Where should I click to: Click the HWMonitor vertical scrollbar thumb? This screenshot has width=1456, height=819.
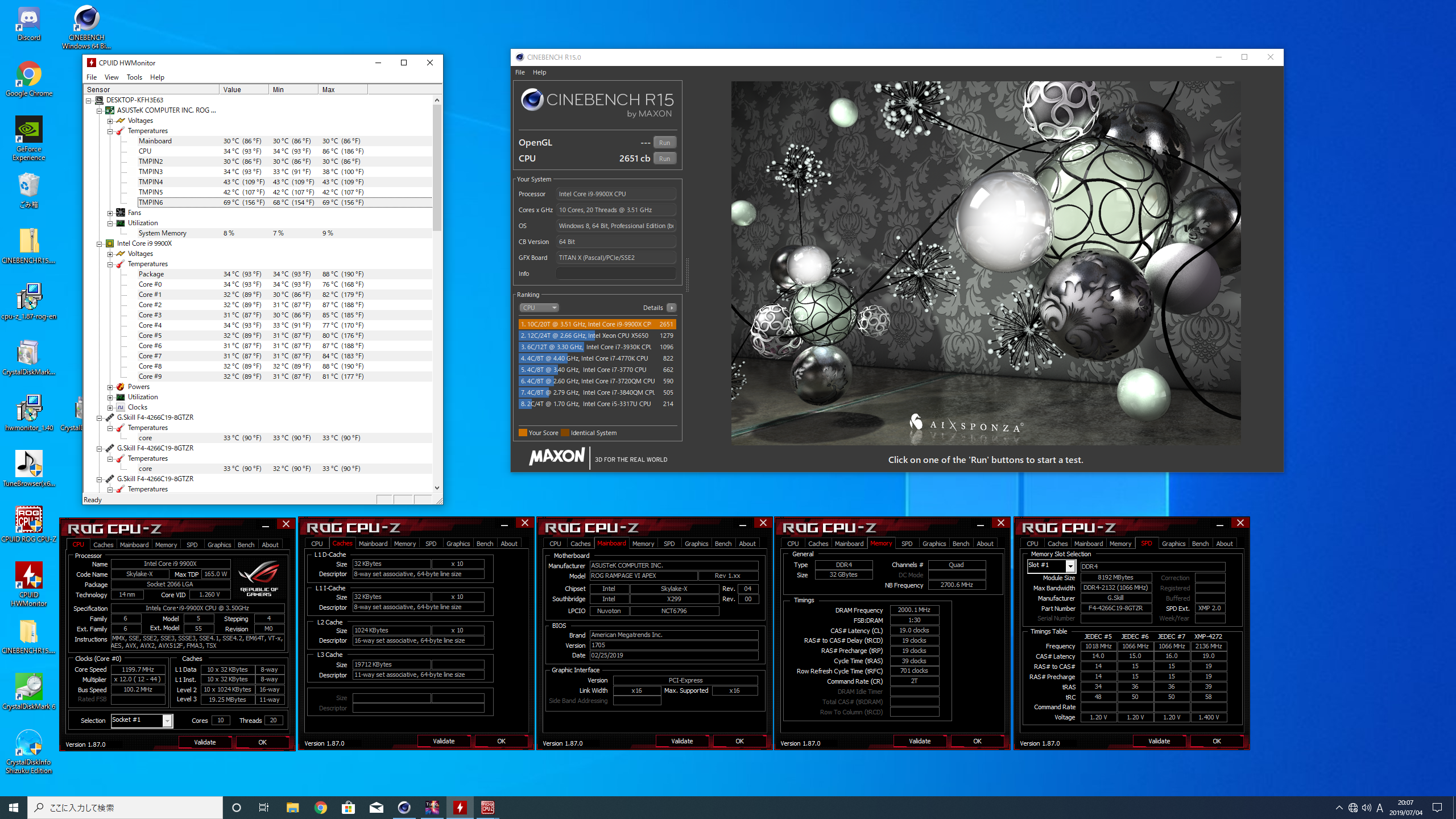tap(437, 168)
